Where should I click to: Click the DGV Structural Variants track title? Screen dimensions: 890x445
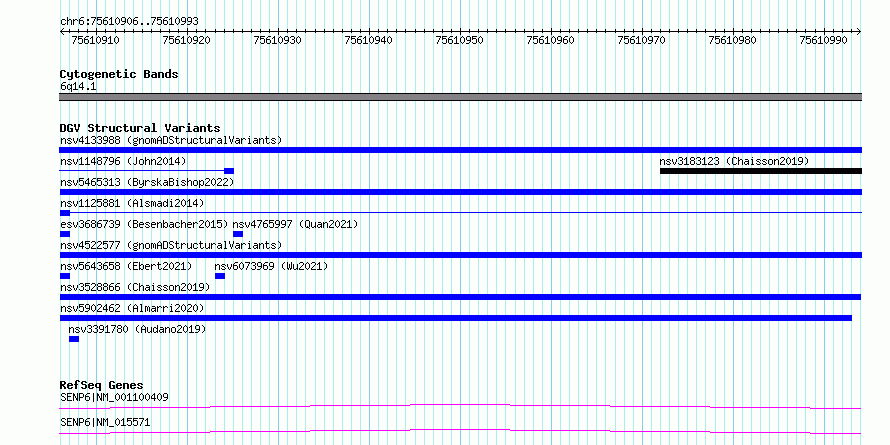(x=140, y=128)
